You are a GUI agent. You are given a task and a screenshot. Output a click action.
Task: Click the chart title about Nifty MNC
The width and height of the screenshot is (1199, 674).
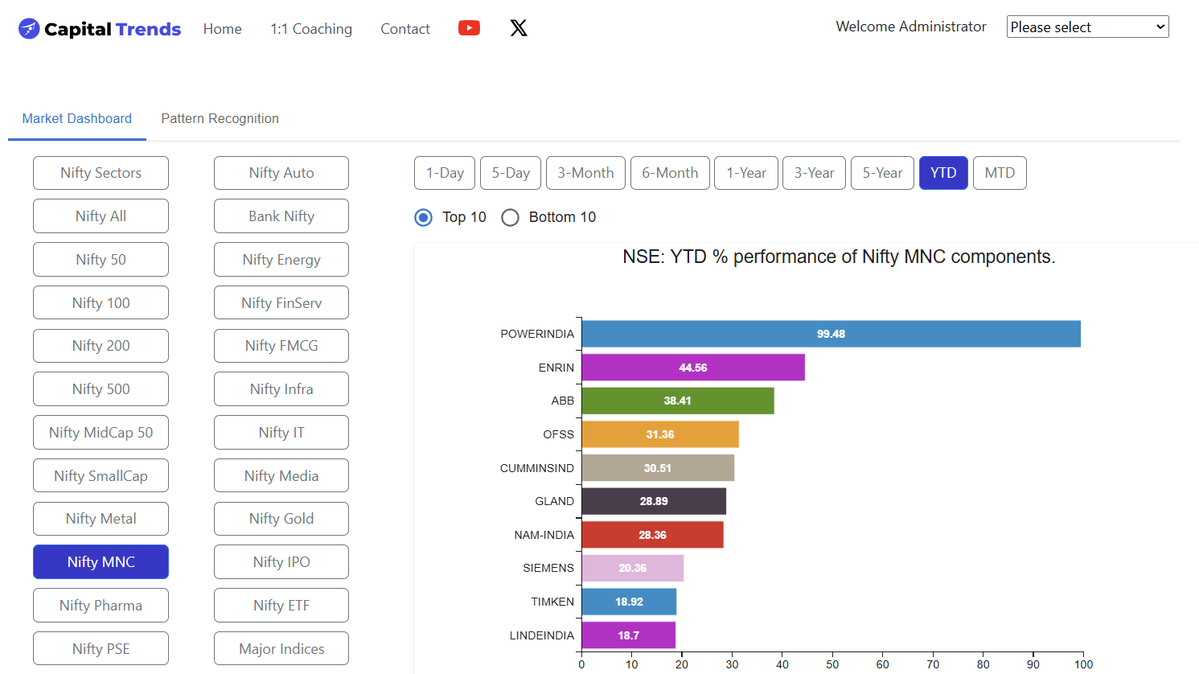[839, 257]
